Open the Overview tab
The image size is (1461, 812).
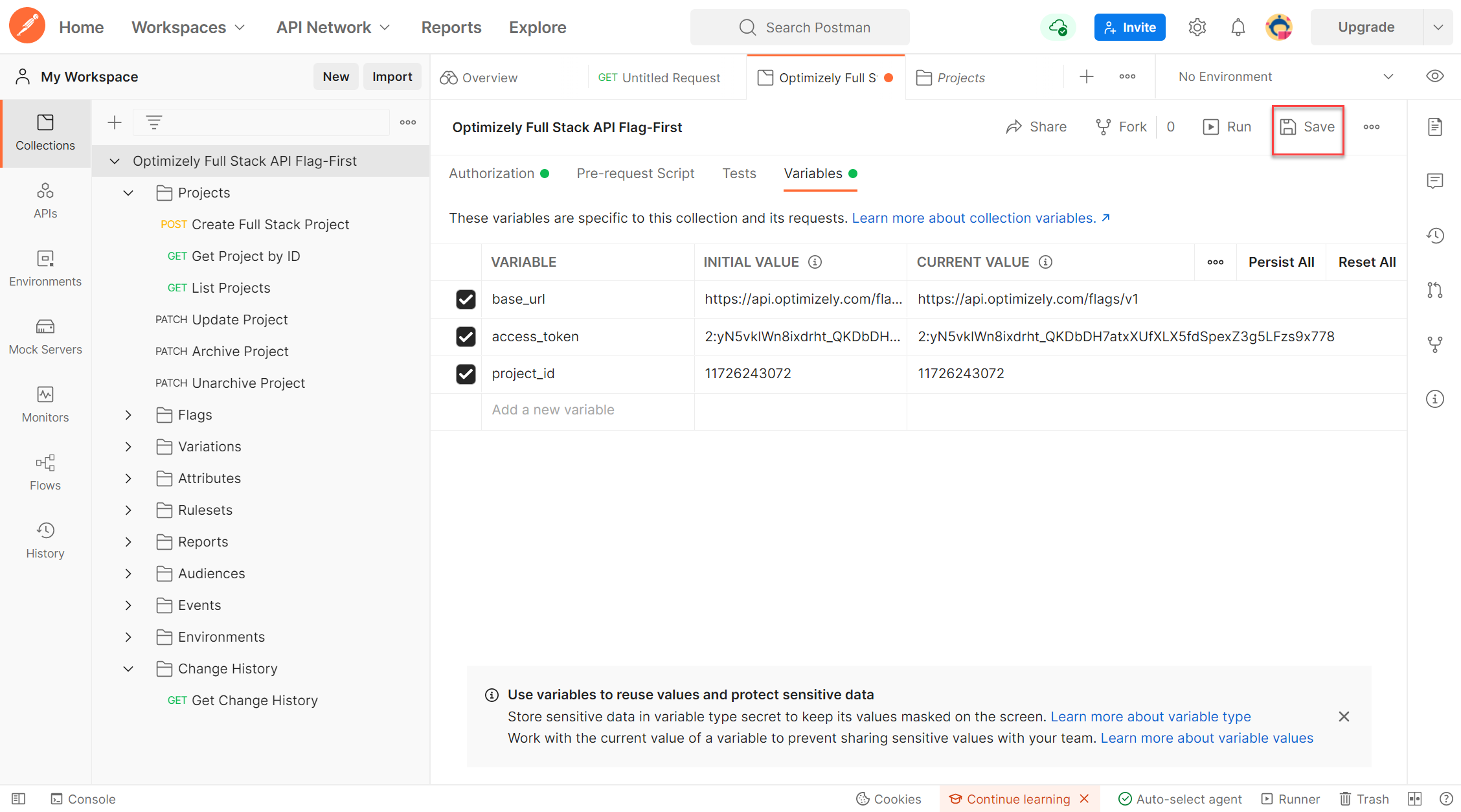pyautogui.click(x=479, y=78)
